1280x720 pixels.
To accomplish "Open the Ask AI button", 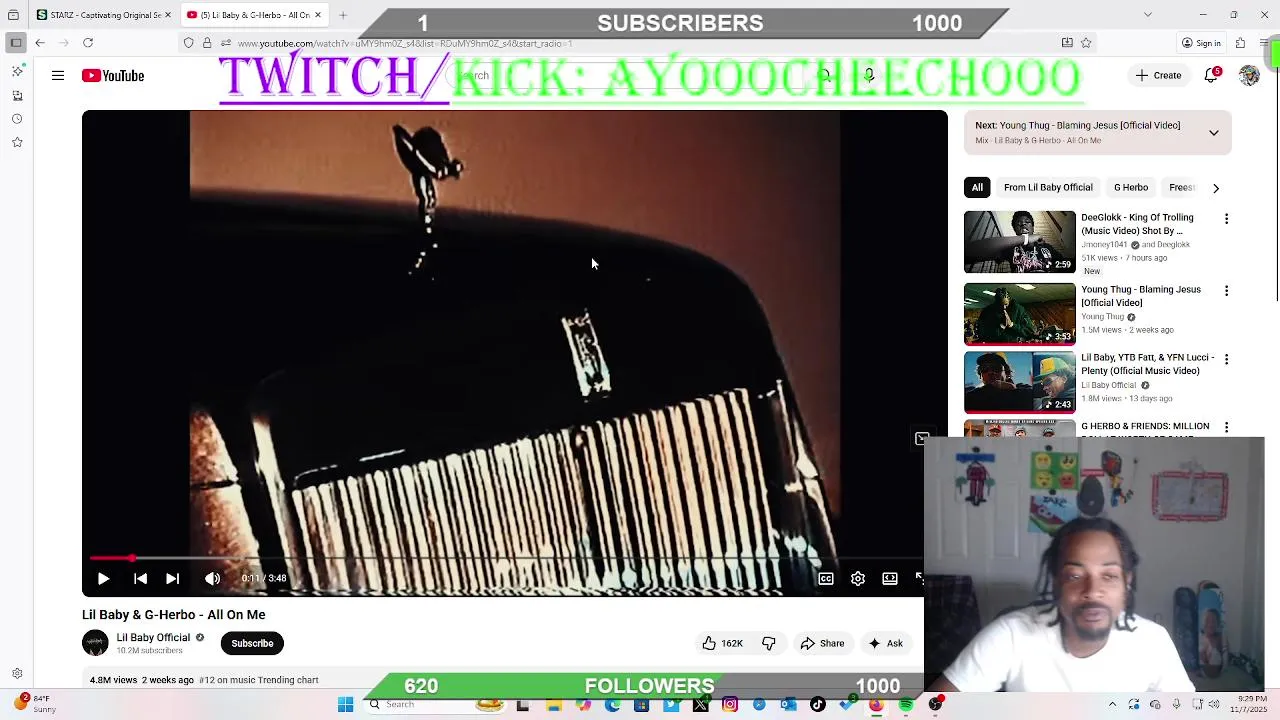I will click(885, 643).
